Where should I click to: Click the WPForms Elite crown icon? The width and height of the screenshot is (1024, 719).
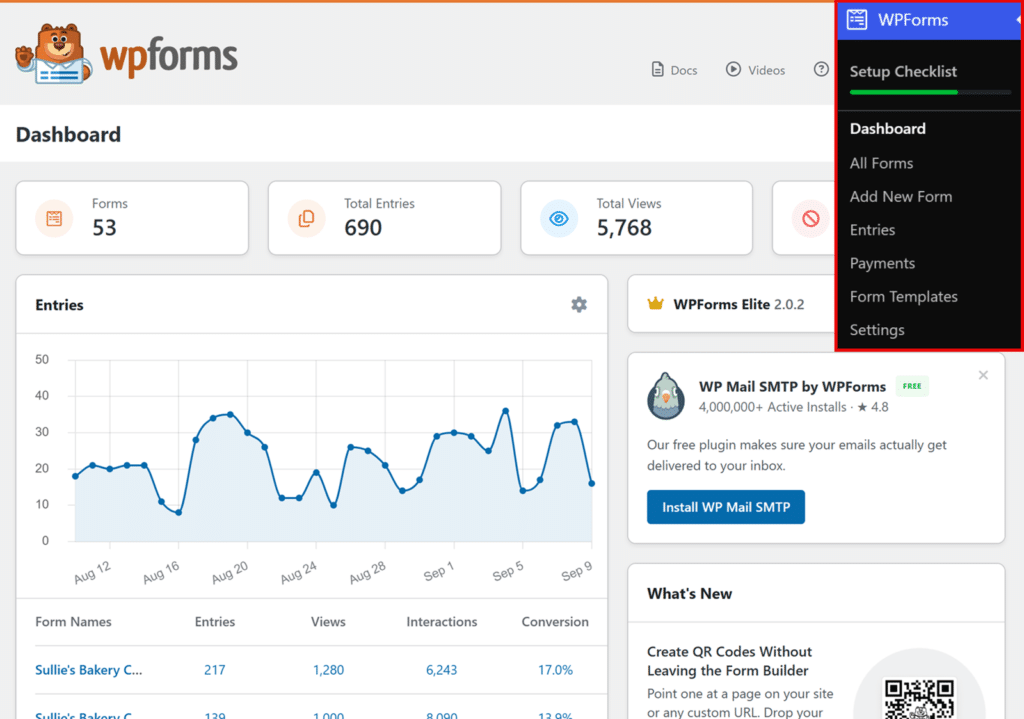point(655,304)
